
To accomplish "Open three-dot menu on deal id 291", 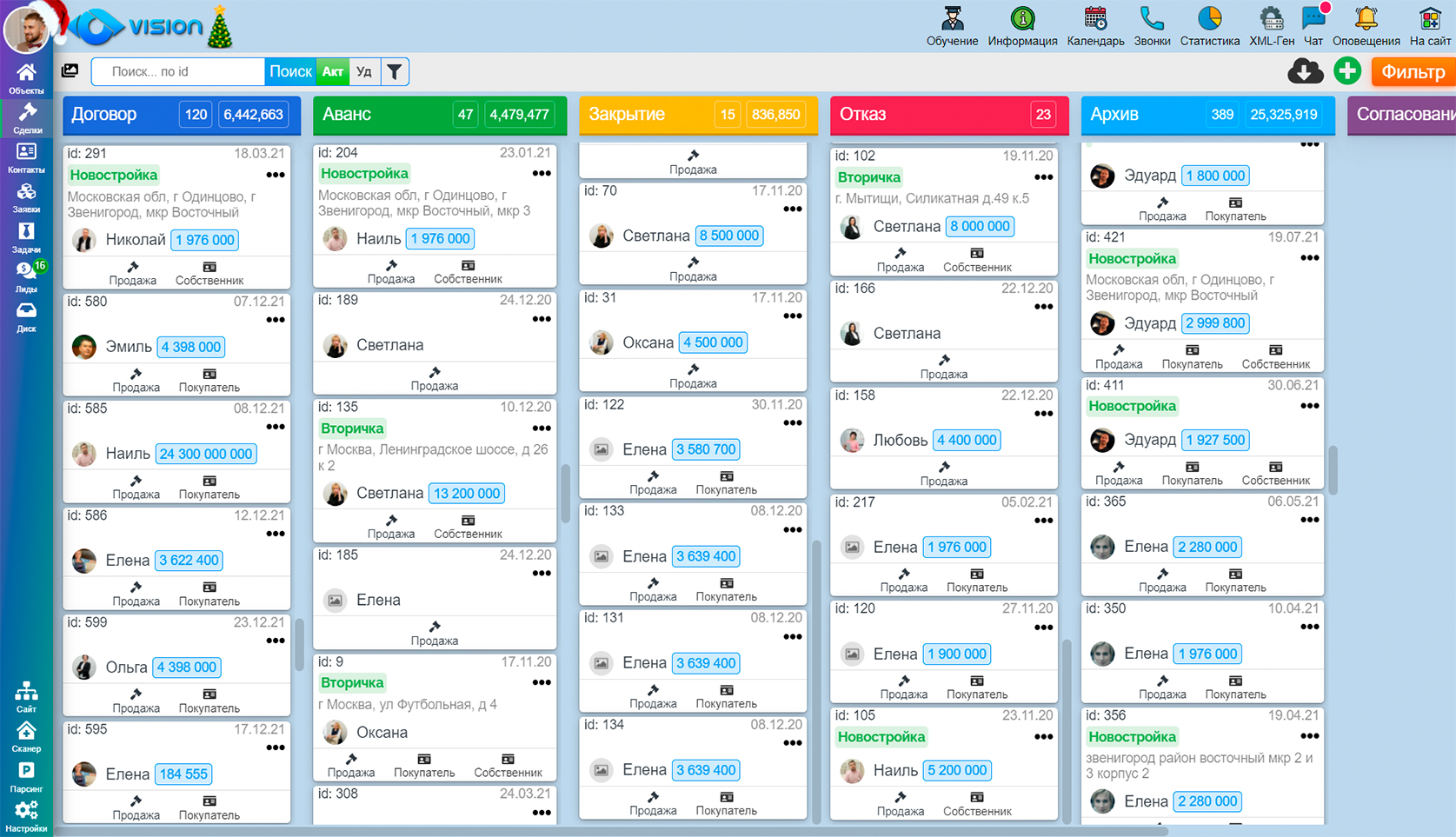I will (276, 176).
